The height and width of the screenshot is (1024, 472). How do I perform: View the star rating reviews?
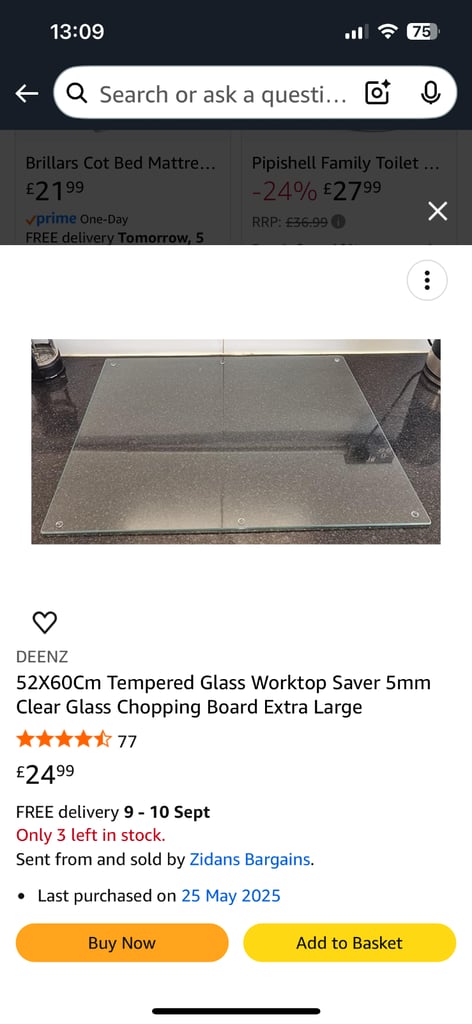76,741
